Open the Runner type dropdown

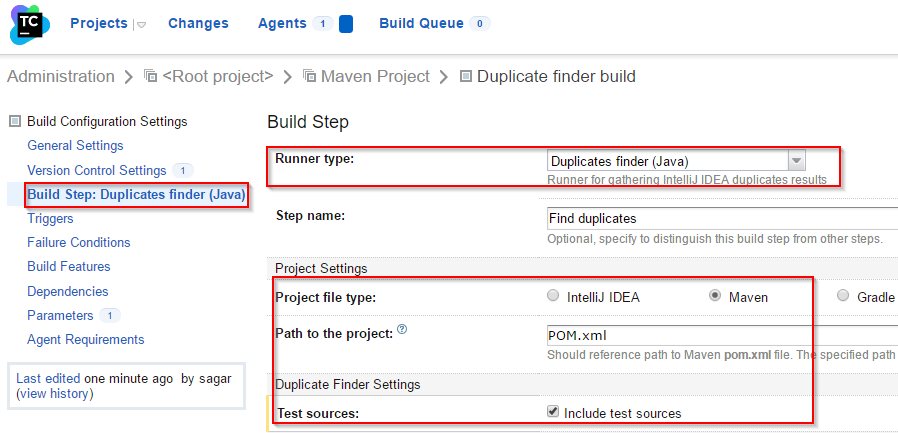click(676, 161)
